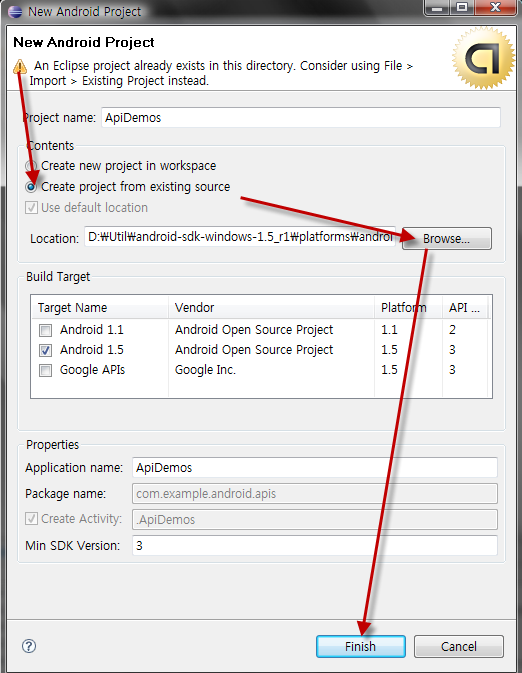The width and height of the screenshot is (522, 673).
Task: Uncheck the Android 1.5 build target
Action: (x=46, y=350)
